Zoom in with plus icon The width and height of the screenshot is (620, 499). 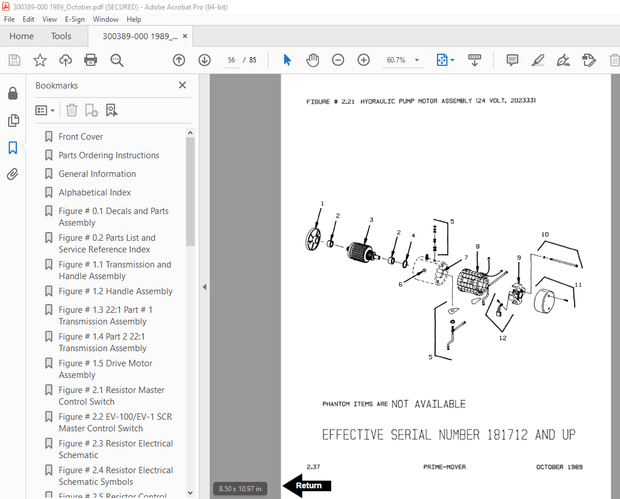[363, 60]
